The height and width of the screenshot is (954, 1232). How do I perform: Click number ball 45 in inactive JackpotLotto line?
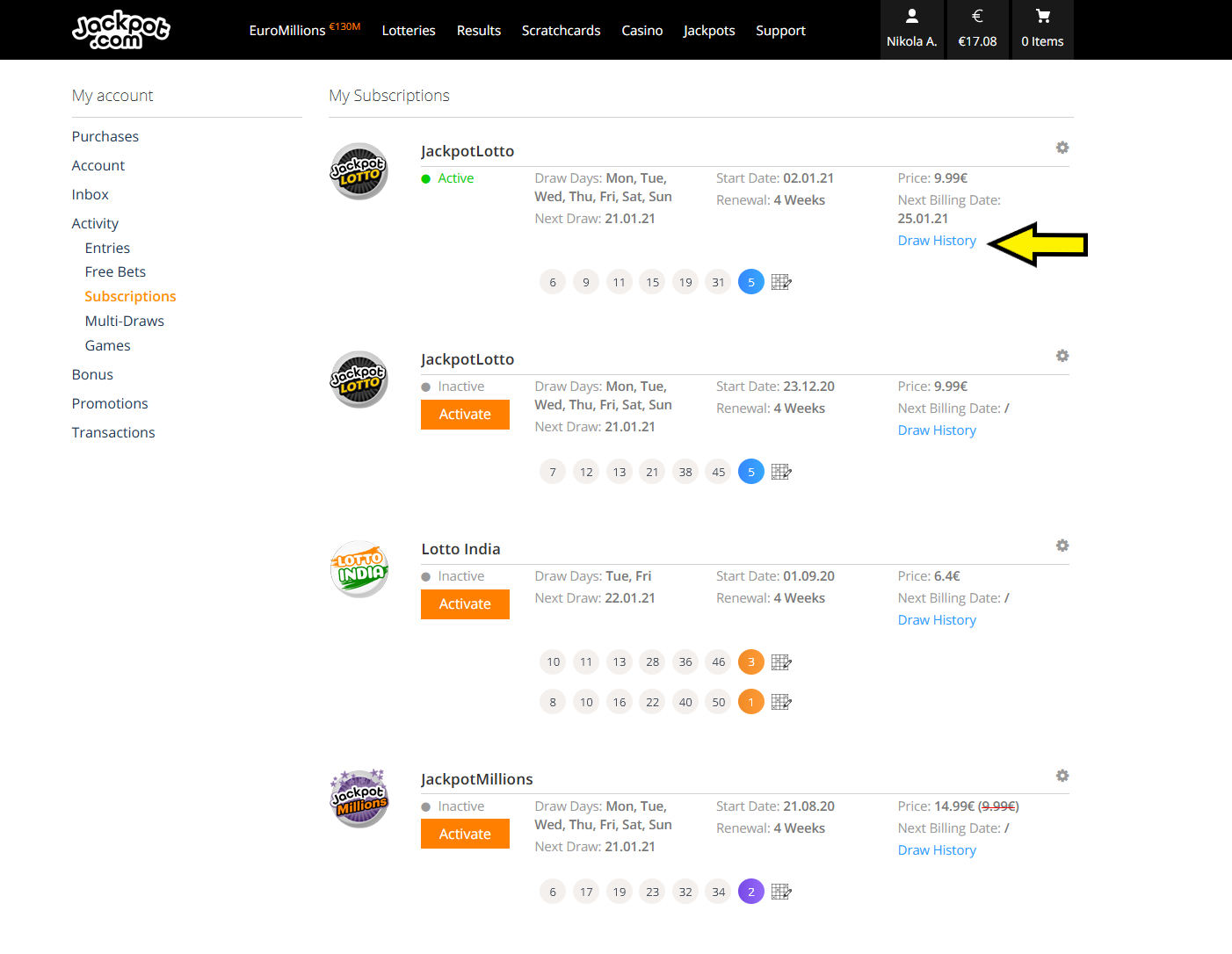coord(719,472)
